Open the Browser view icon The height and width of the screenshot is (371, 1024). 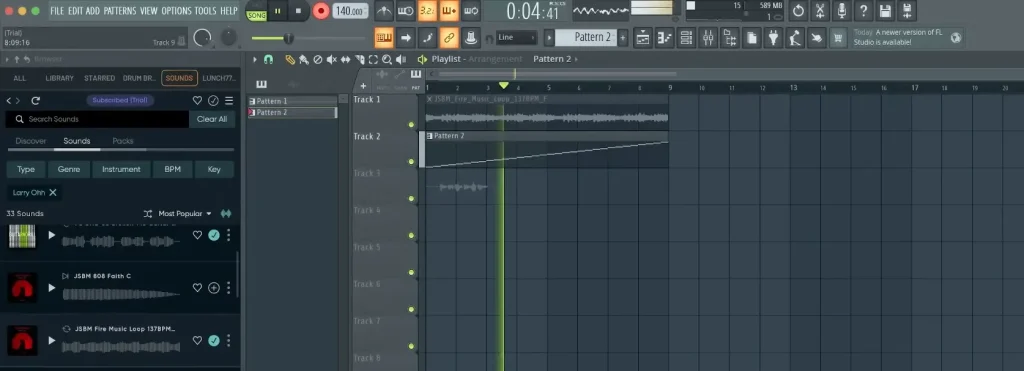coord(730,38)
